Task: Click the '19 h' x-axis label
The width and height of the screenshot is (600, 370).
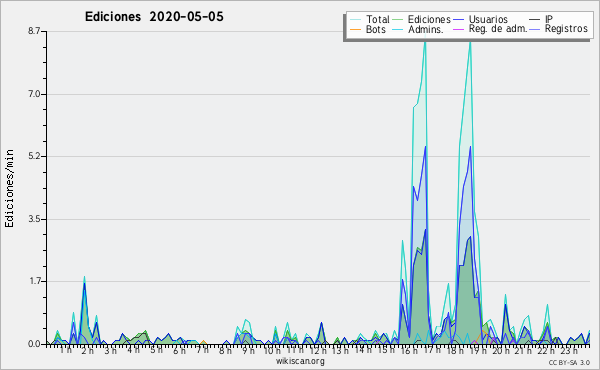Action: coord(478,350)
